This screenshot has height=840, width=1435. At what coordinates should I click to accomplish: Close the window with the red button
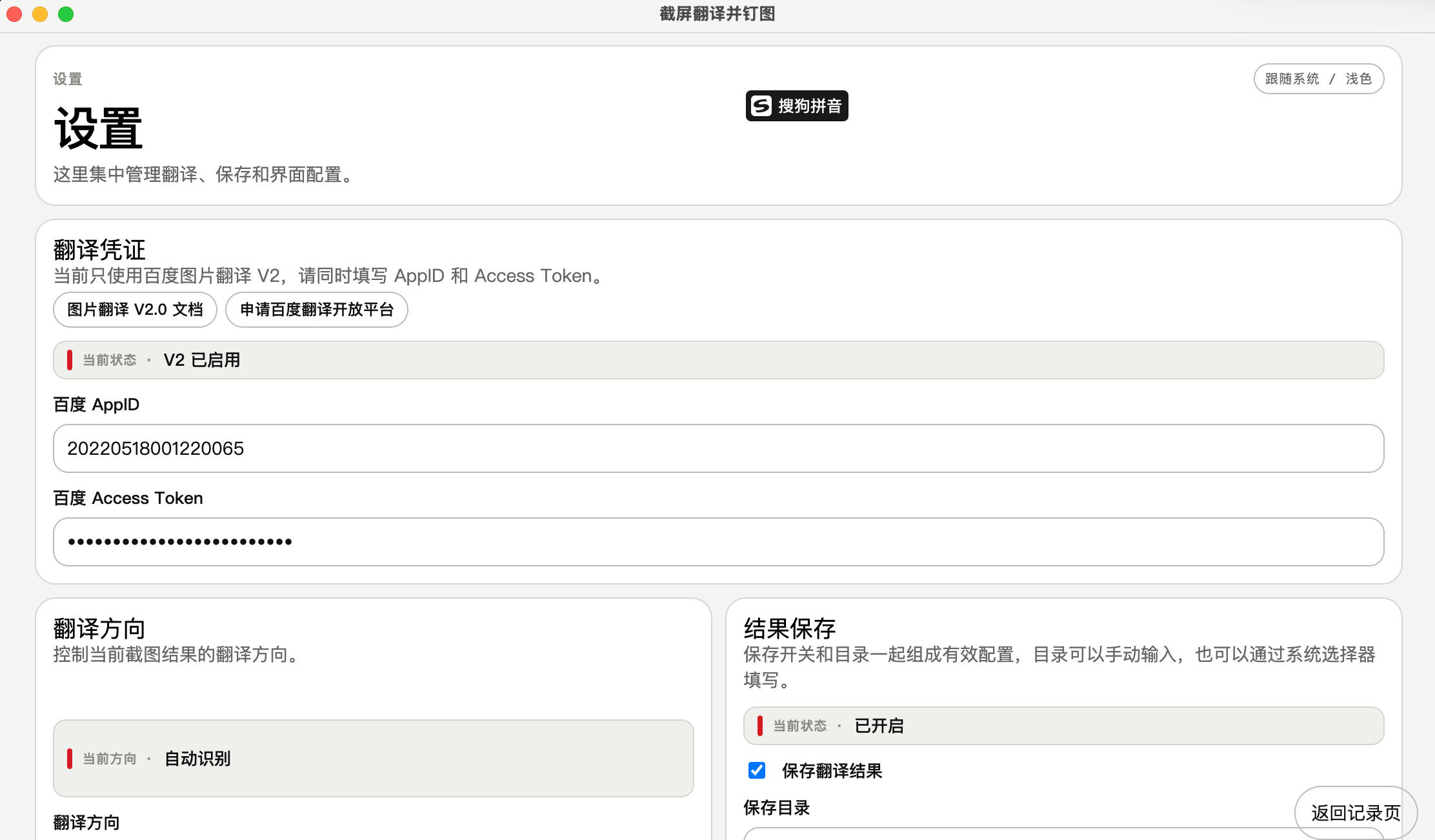pyautogui.click(x=14, y=14)
